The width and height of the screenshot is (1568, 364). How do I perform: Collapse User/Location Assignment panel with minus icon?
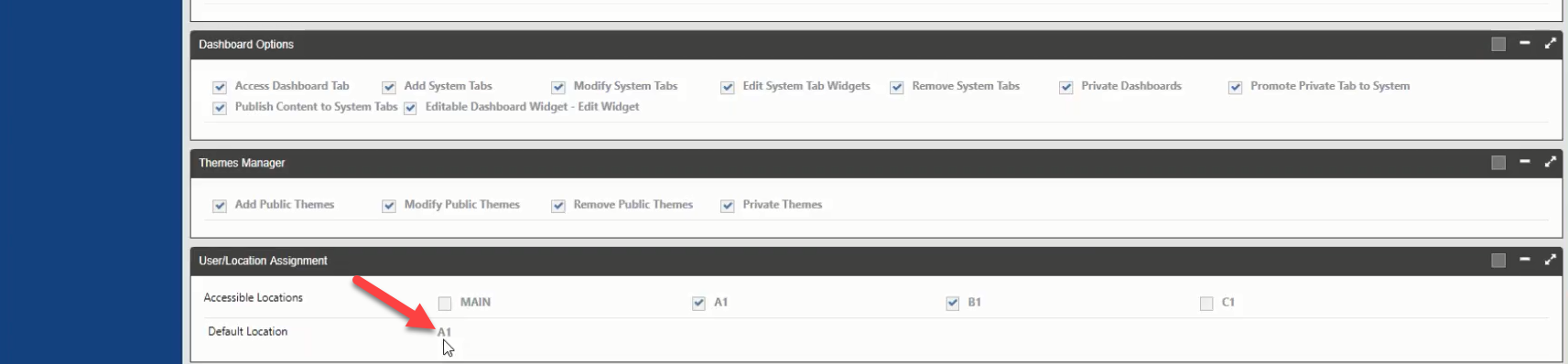pyautogui.click(x=1525, y=260)
